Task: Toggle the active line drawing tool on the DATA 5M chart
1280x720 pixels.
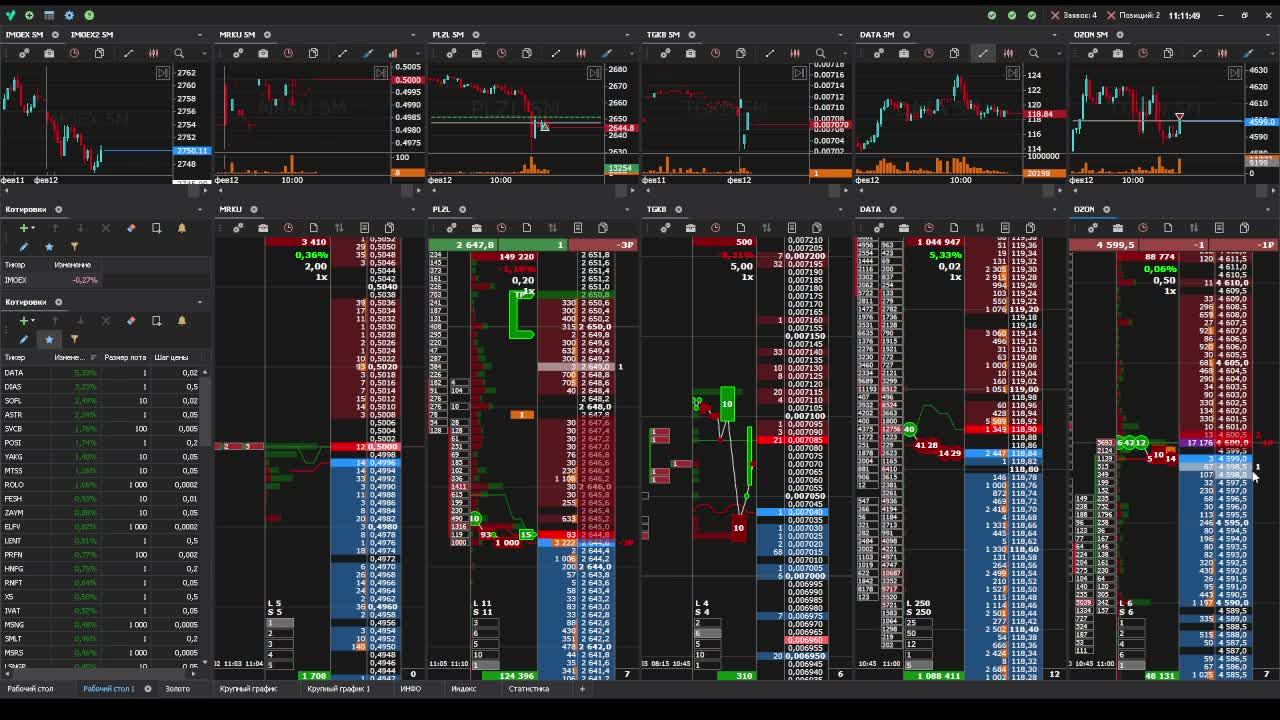Action: [983, 53]
